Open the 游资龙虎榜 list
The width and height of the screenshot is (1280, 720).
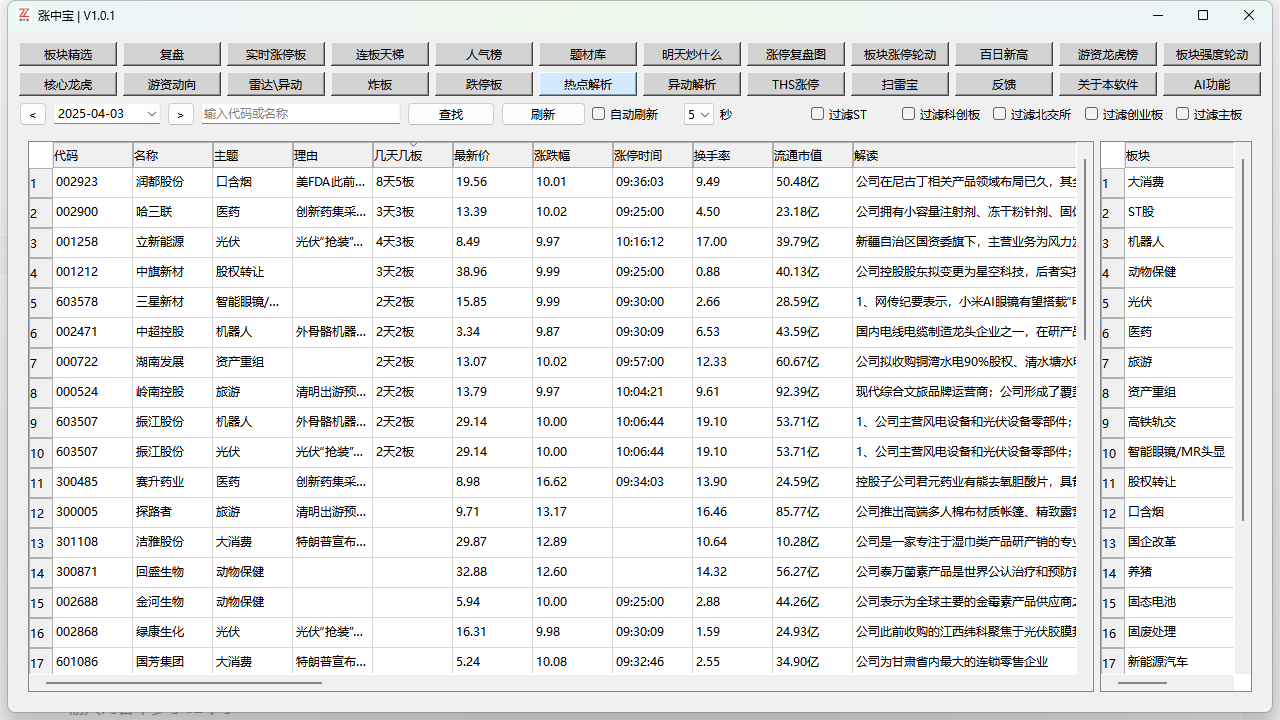point(1107,53)
